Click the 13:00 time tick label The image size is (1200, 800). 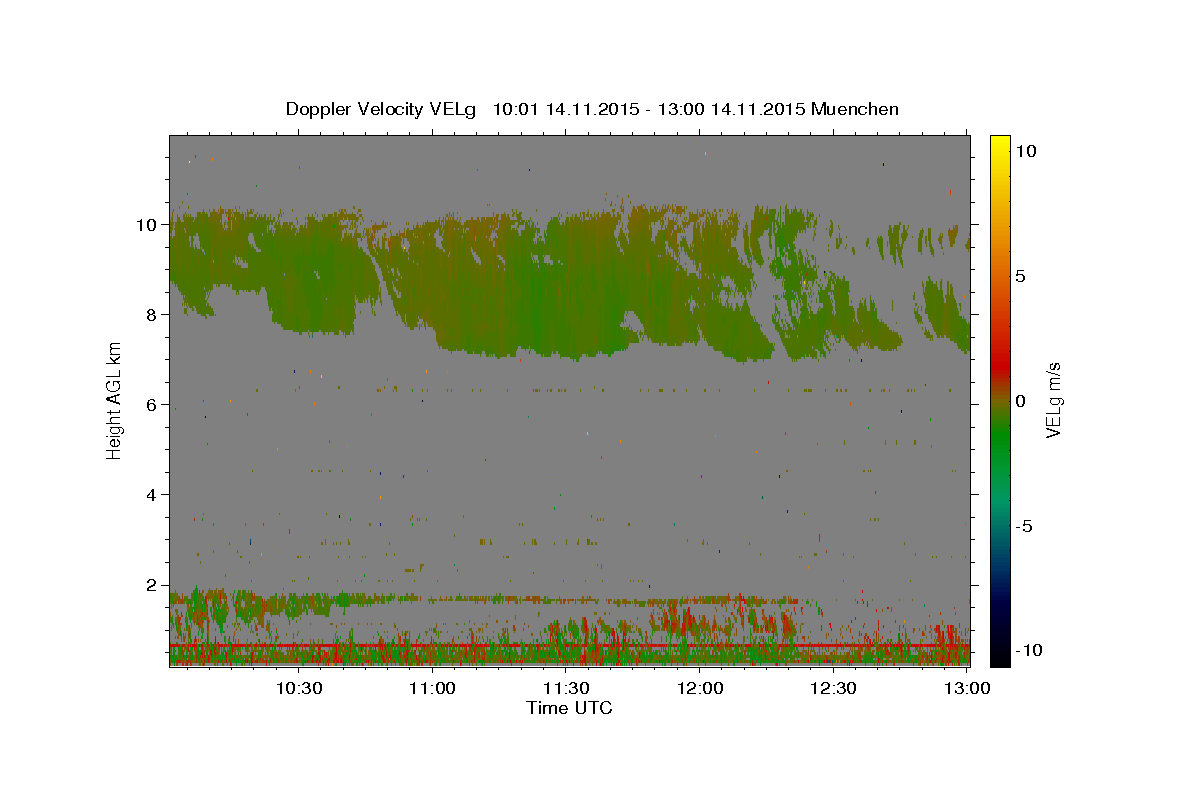968,688
